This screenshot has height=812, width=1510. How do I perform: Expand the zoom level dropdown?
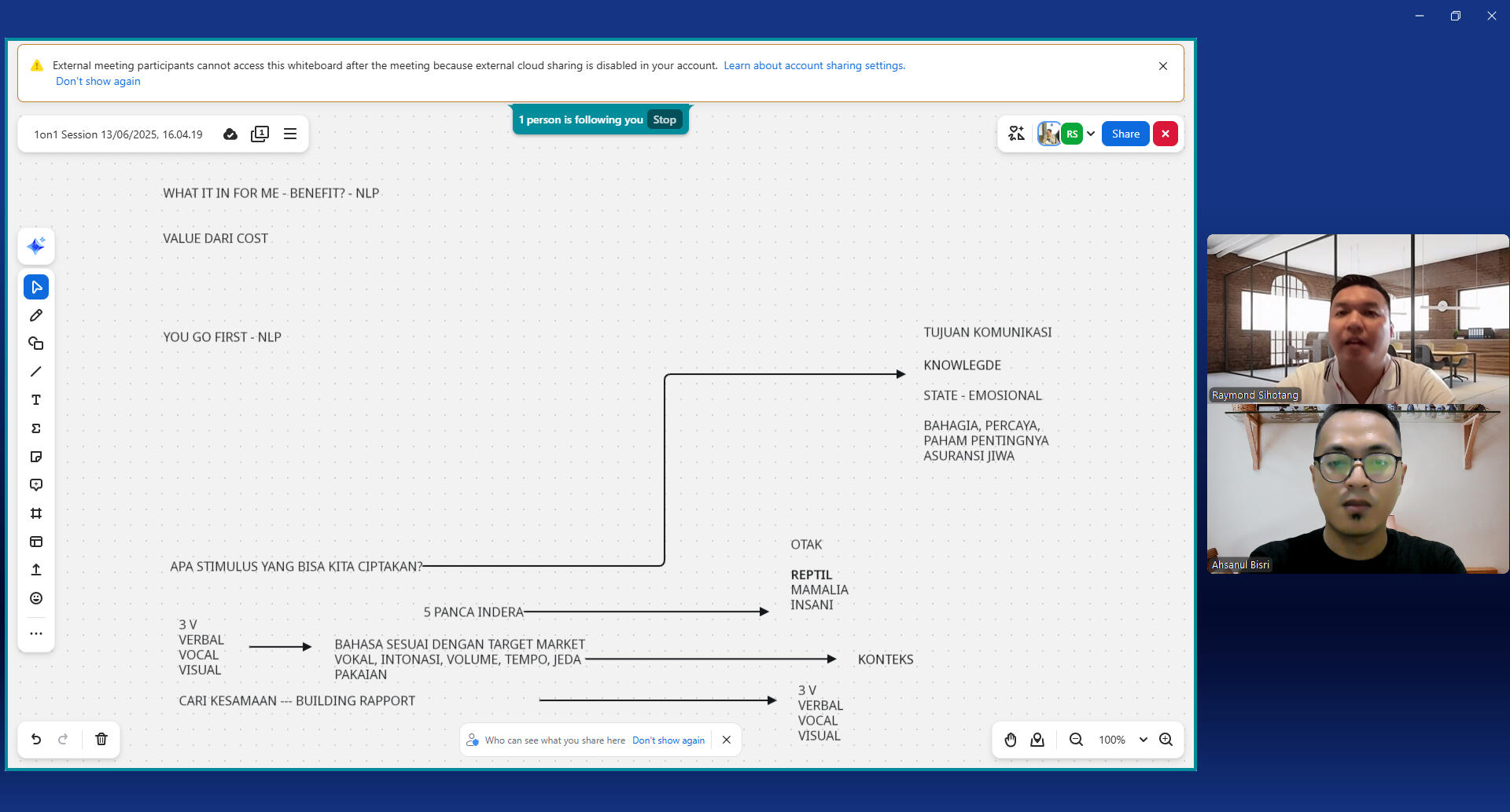pos(1143,740)
